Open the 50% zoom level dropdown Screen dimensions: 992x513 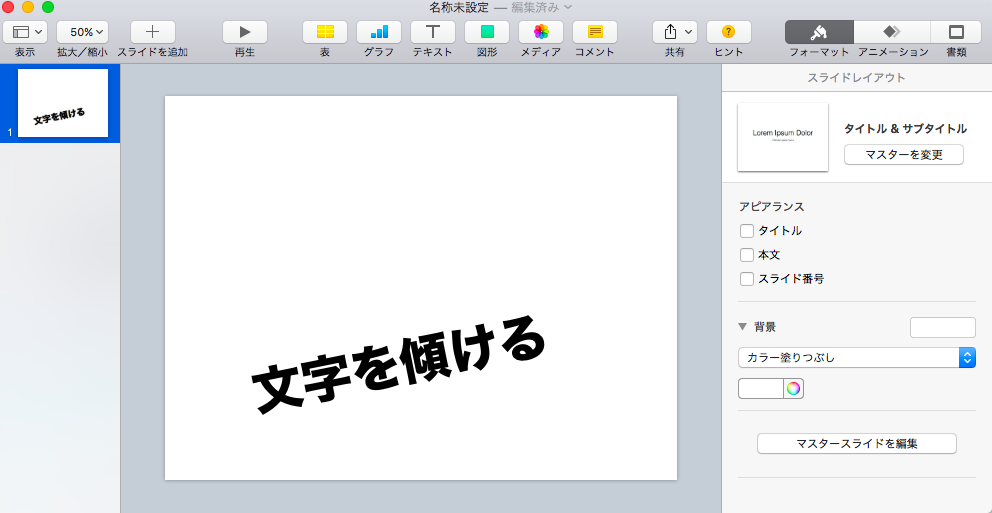(82, 32)
